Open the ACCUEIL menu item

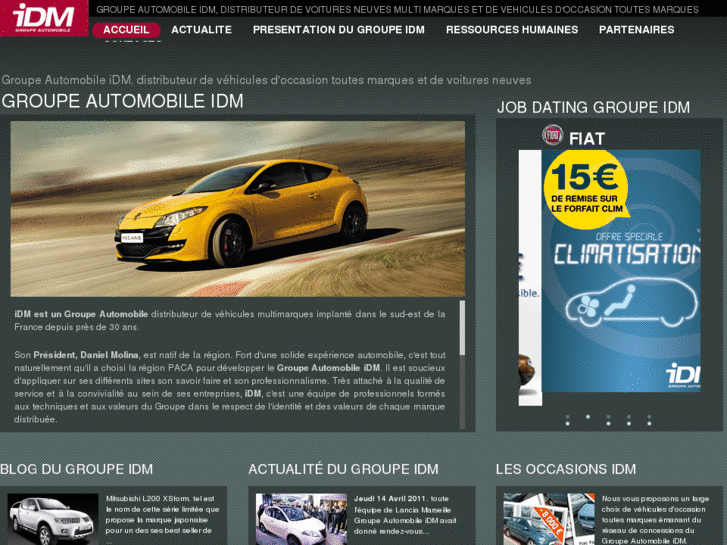(x=126, y=30)
